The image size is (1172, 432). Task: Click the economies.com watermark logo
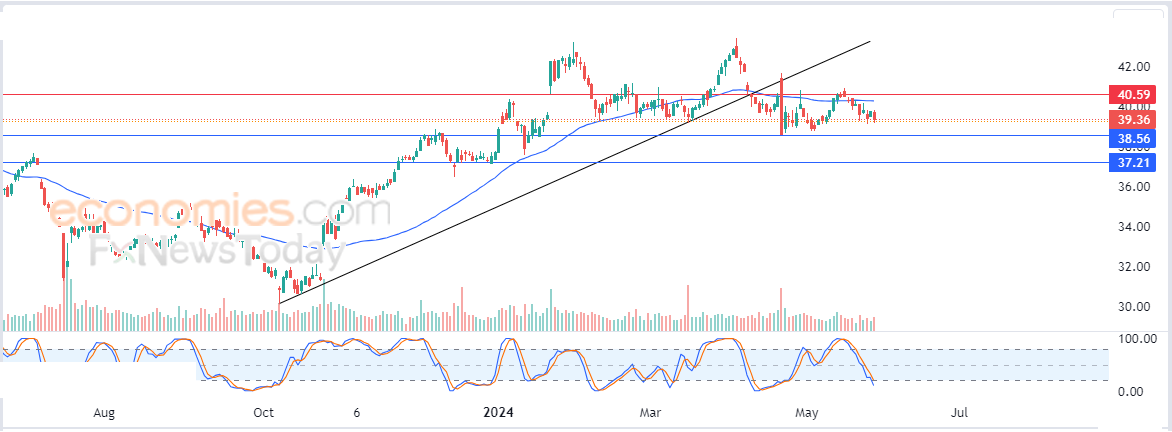(x=218, y=211)
